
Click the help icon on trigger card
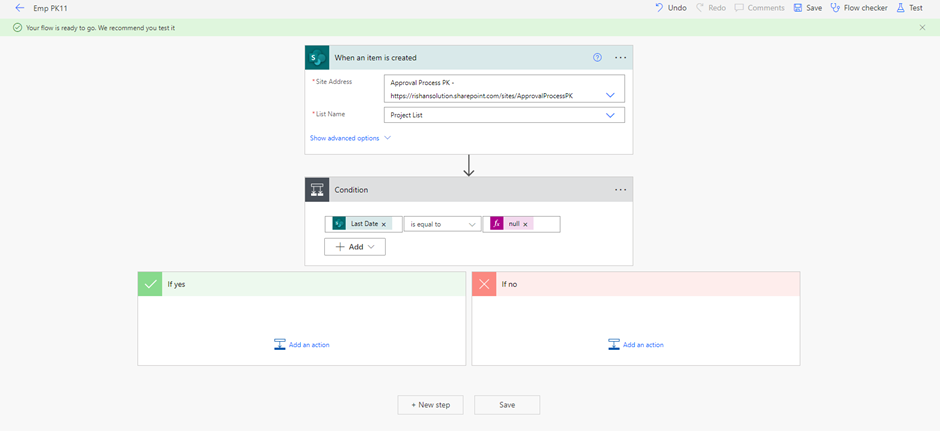click(x=598, y=58)
